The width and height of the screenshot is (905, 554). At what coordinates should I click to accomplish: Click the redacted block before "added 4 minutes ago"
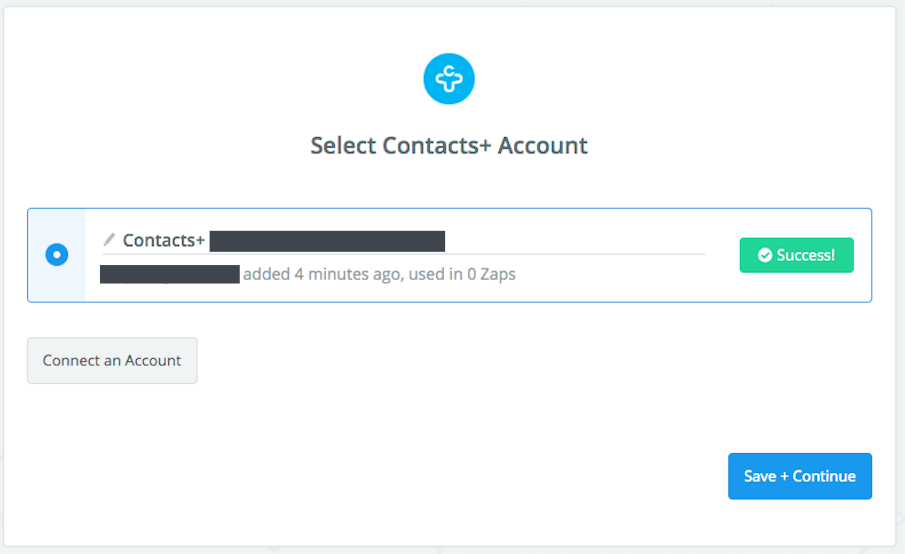coord(170,273)
